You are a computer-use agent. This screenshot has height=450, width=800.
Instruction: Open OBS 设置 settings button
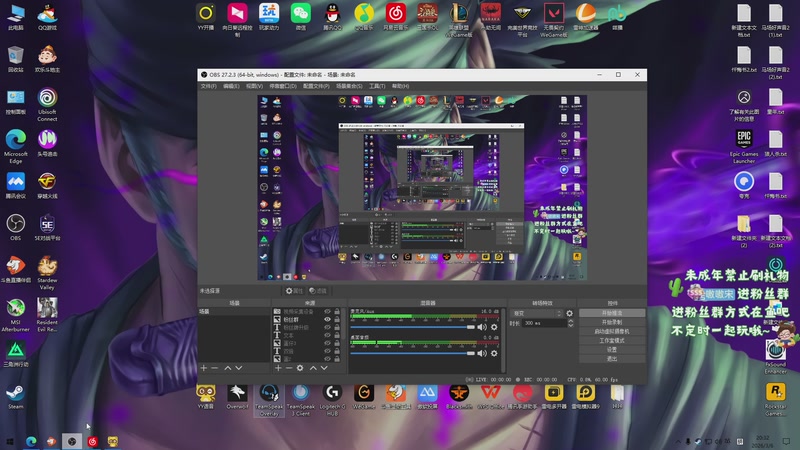[x=612, y=349]
